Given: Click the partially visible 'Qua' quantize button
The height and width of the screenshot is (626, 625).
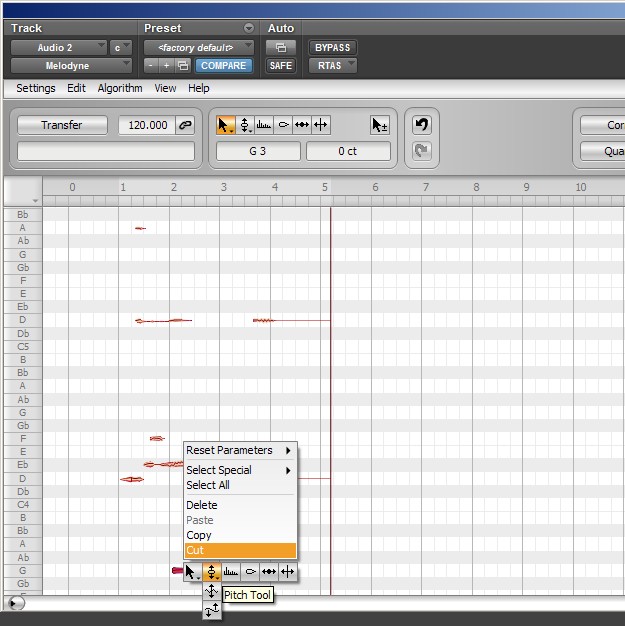Looking at the screenshot, I should coord(603,151).
